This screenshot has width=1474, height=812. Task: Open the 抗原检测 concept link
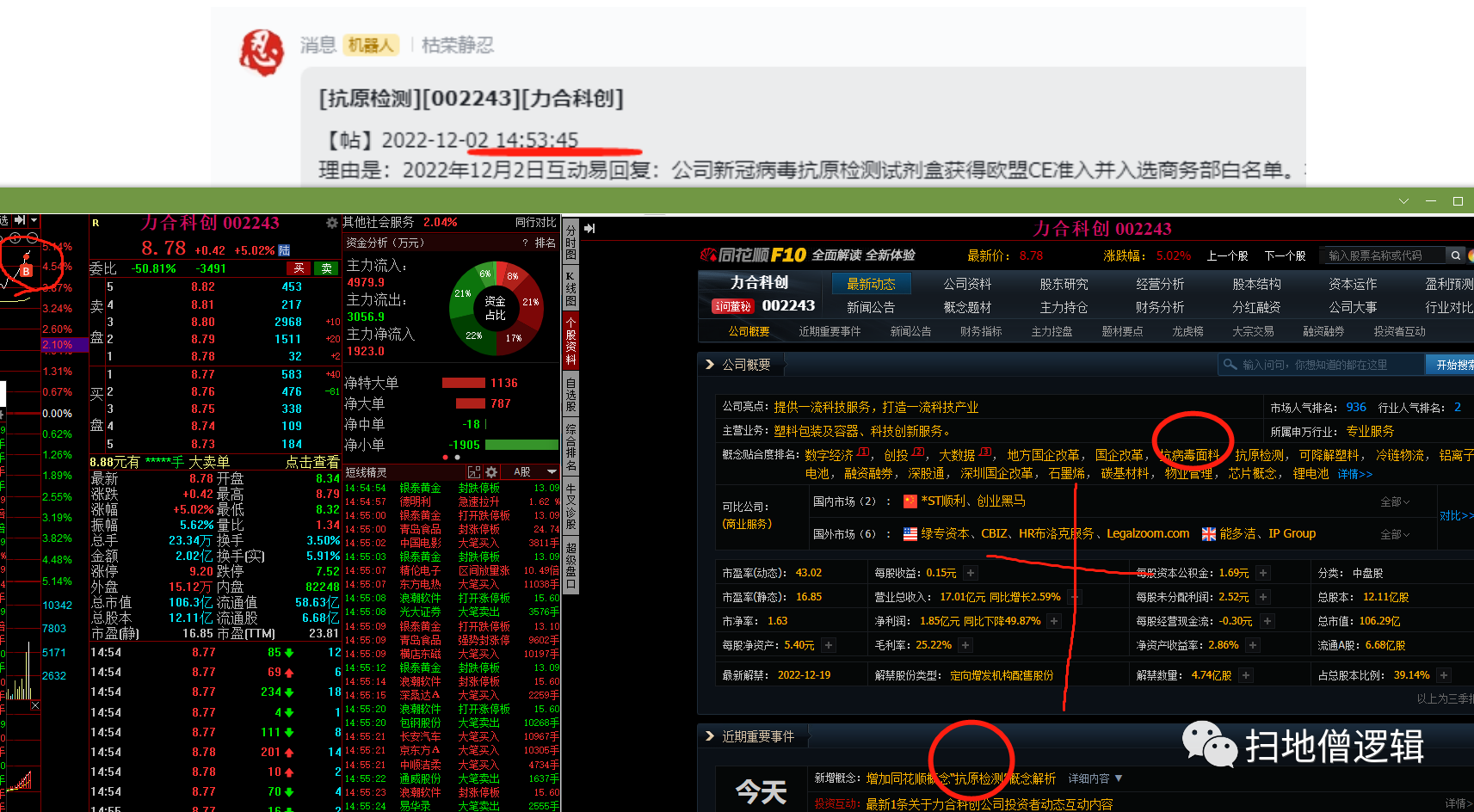click(x=1259, y=455)
